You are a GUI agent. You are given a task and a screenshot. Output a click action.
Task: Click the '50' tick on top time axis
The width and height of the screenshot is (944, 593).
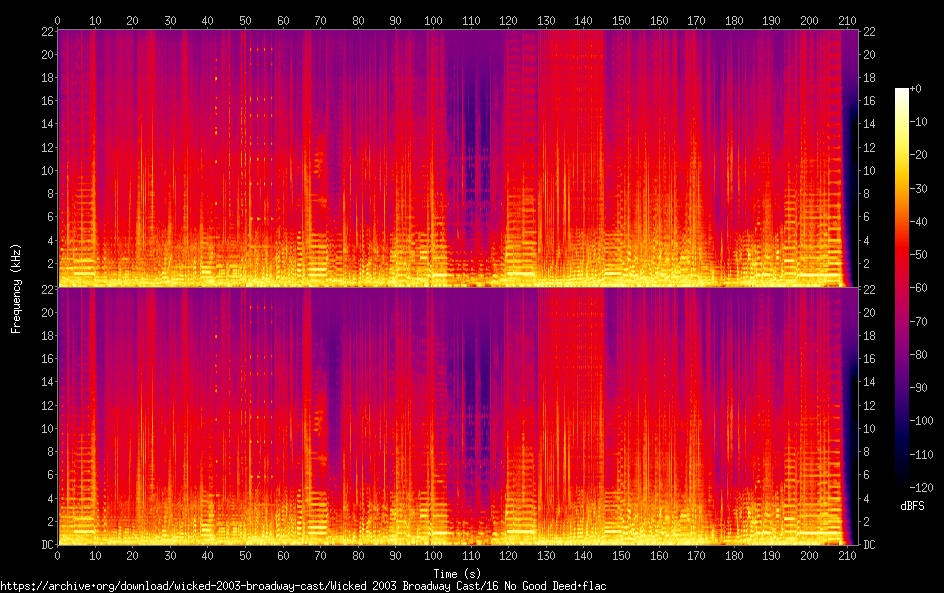[x=245, y=20]
